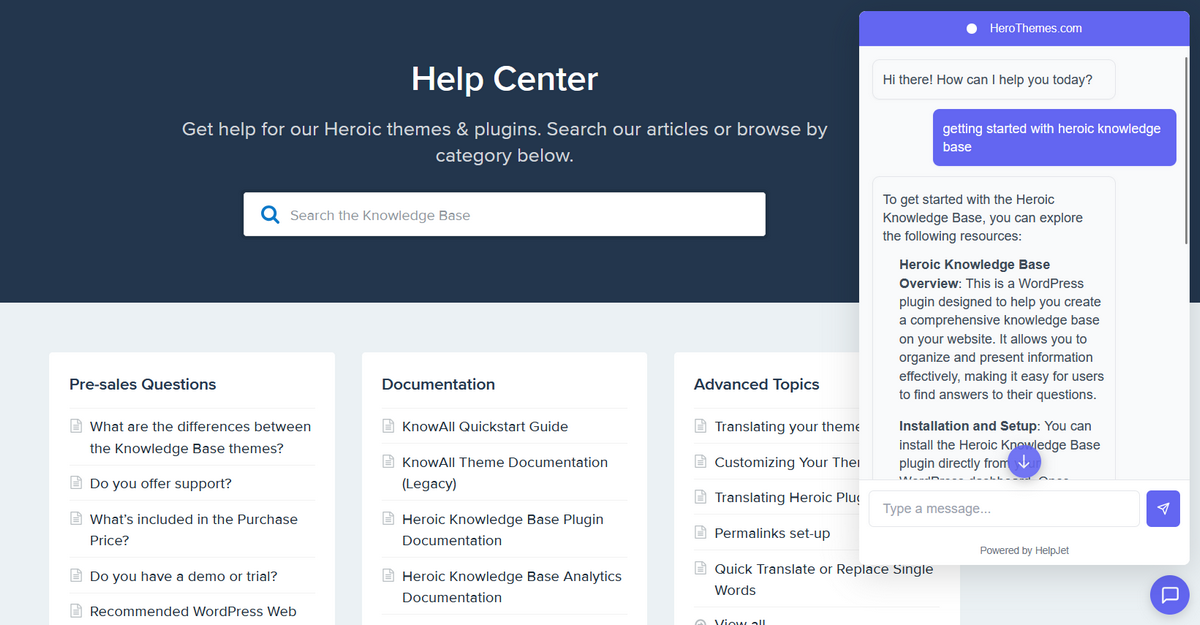Click document icon beside KnowAll Theme Documentation

(388, 462)
